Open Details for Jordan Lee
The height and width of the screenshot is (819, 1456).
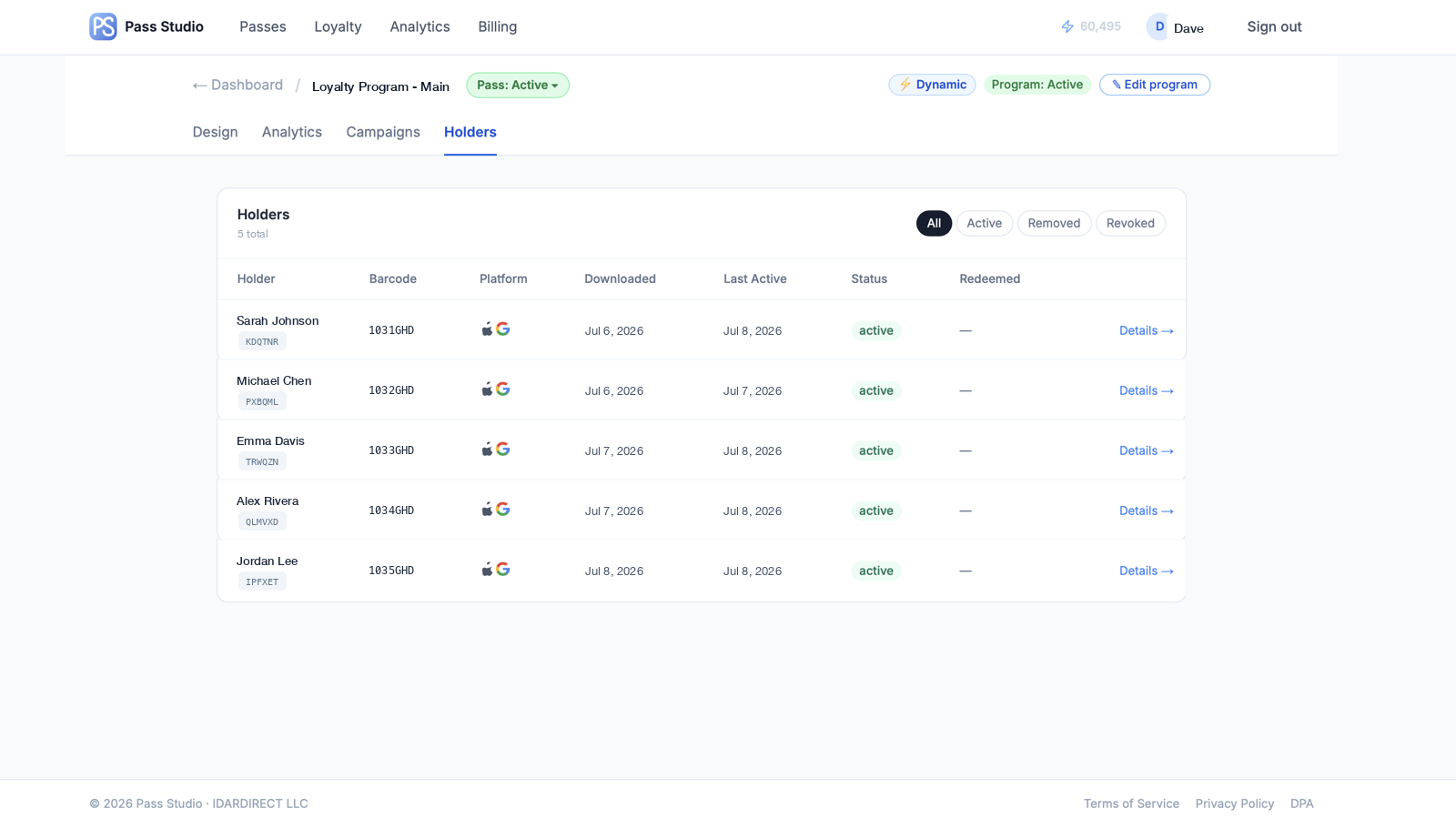pos(1147,571)
